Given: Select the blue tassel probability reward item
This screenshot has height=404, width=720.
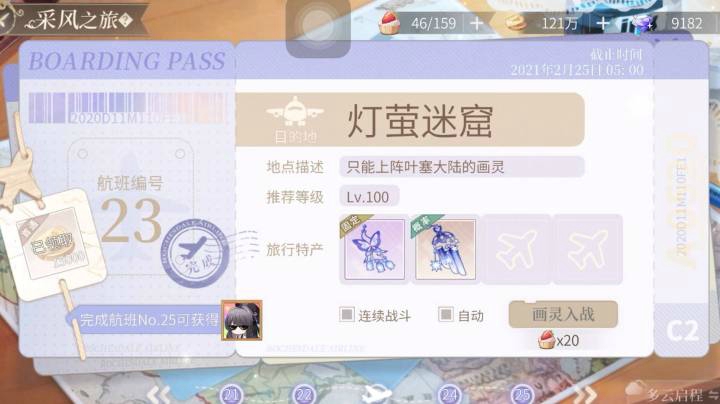Looking at the screenshot, I should [x=444, y=249].
